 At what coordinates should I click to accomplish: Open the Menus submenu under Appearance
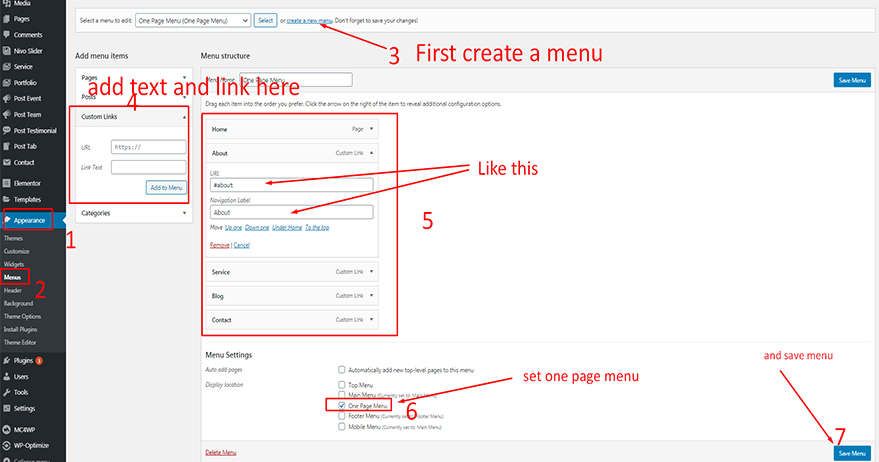tap(13, 277)
